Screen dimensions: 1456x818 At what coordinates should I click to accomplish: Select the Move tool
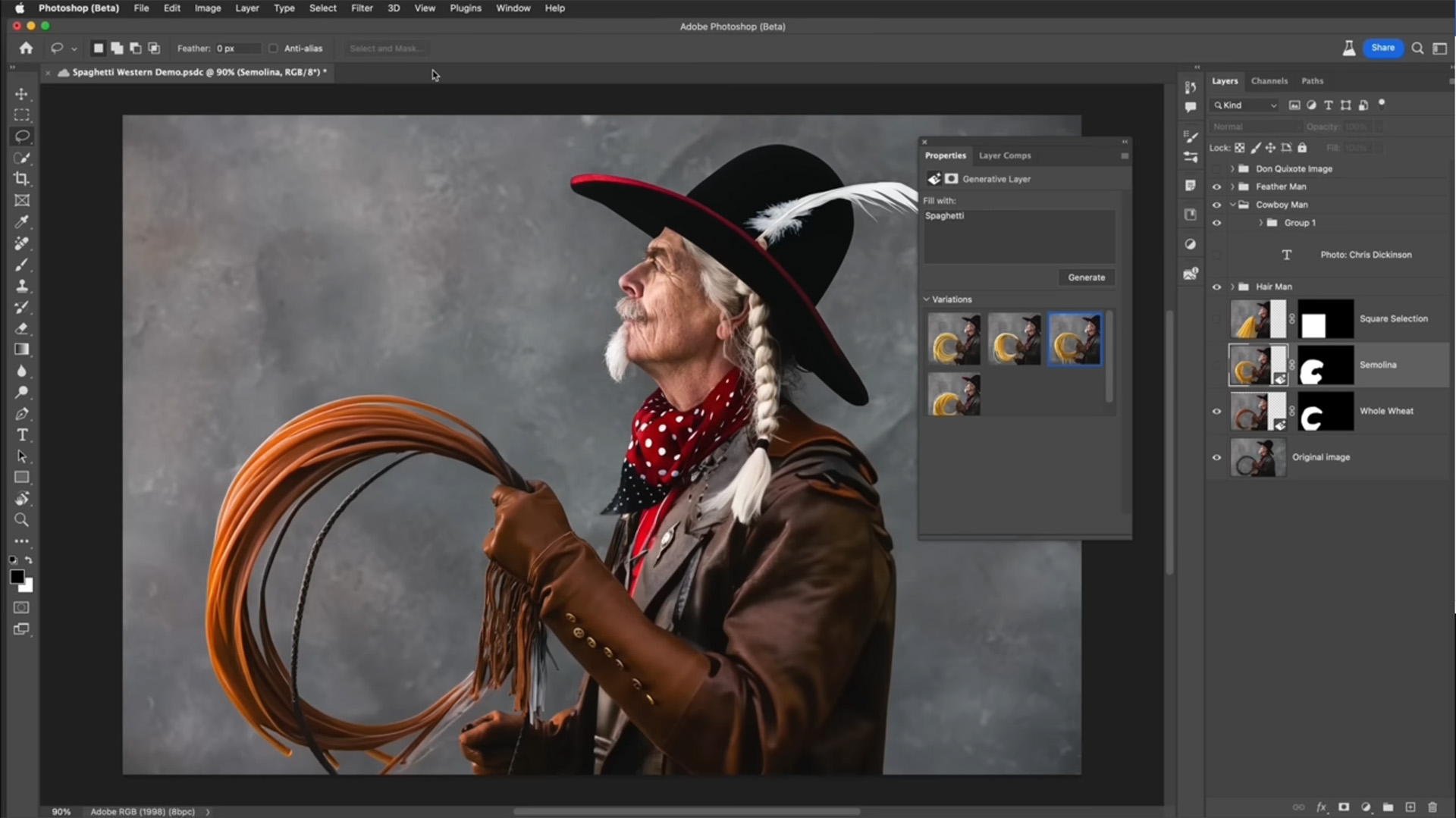22,94
